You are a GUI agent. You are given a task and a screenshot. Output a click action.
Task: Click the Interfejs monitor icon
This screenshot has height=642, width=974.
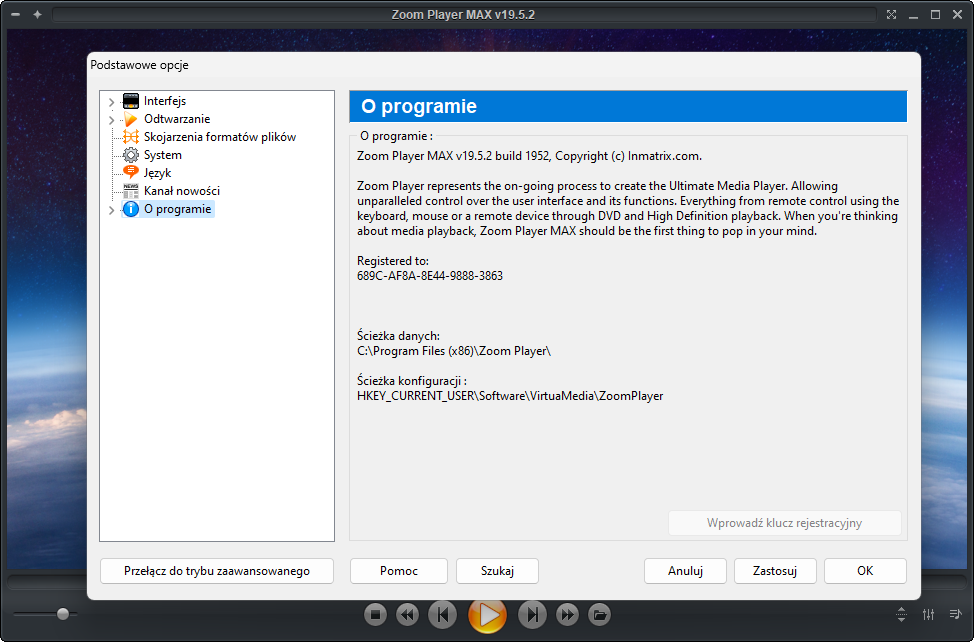(x=130, y=101)
